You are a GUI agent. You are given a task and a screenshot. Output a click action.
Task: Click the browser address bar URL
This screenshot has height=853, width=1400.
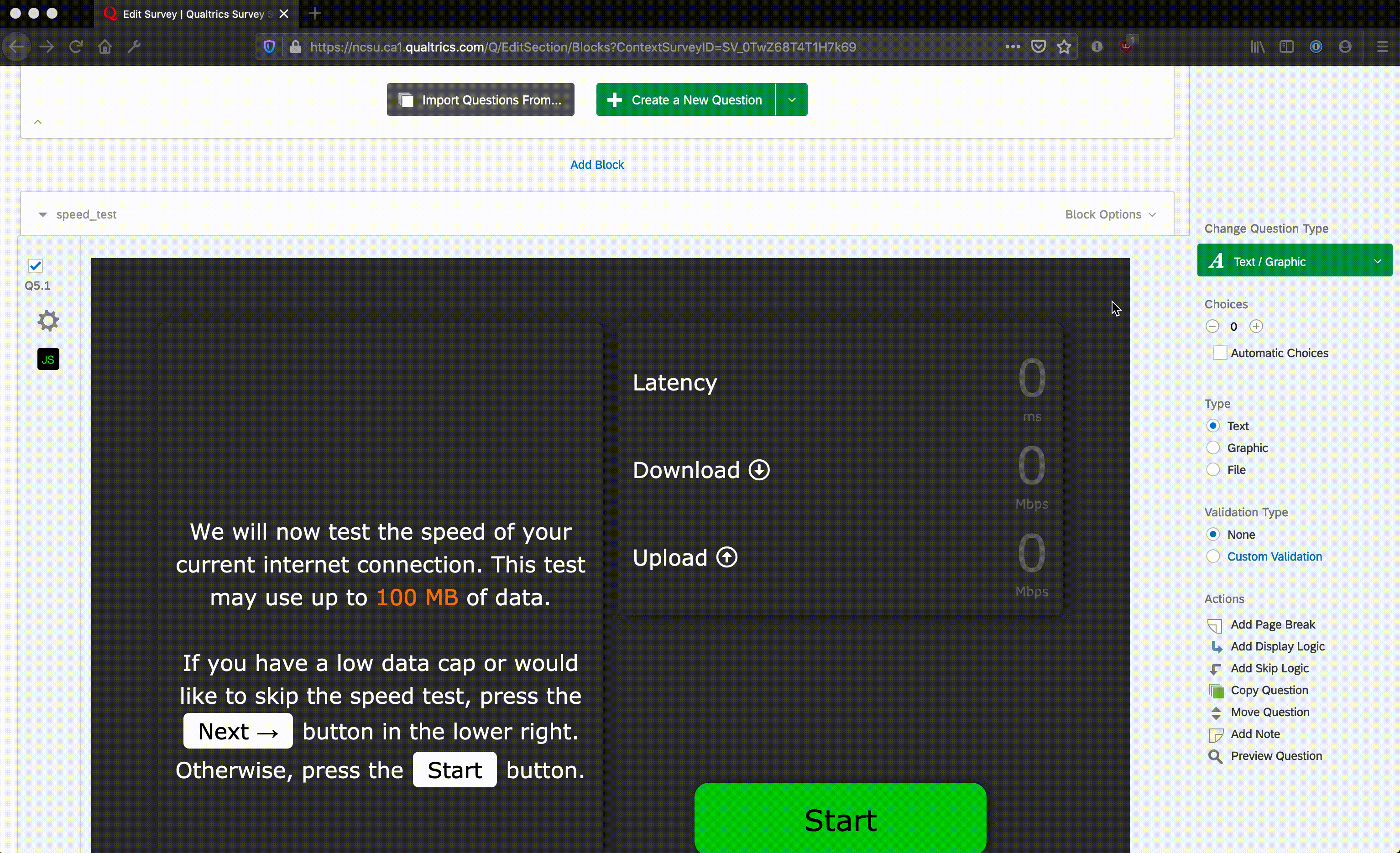pyautogui.click(x=583, y=47)
